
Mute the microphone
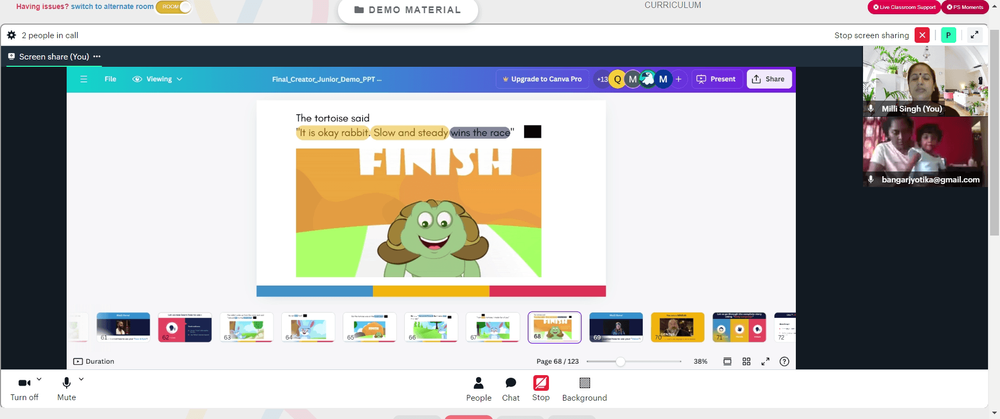click(x=66, y=388)
